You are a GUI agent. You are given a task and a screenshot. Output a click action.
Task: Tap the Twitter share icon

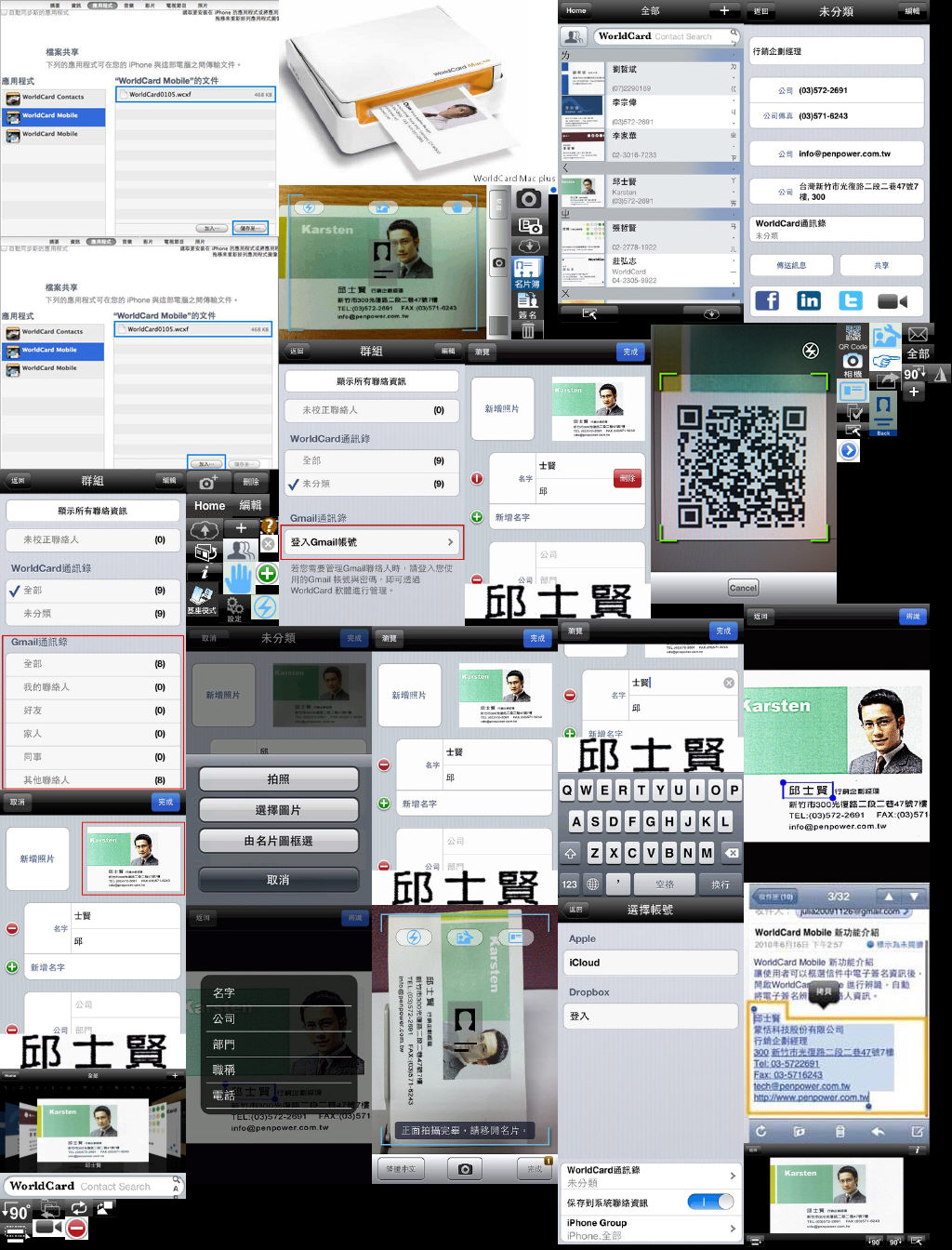pos(851,300)
